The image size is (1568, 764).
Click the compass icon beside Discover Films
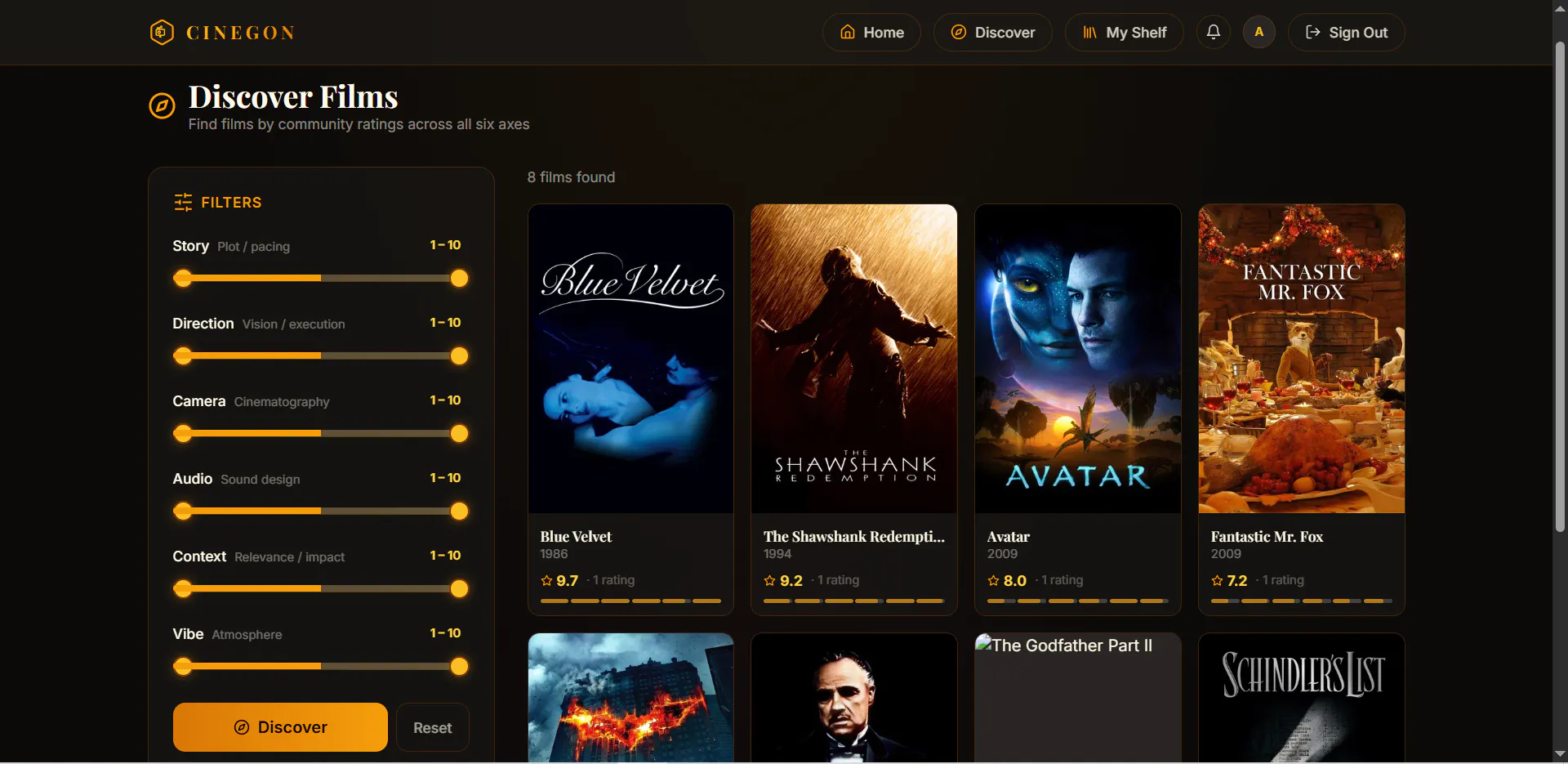point(162,105)
